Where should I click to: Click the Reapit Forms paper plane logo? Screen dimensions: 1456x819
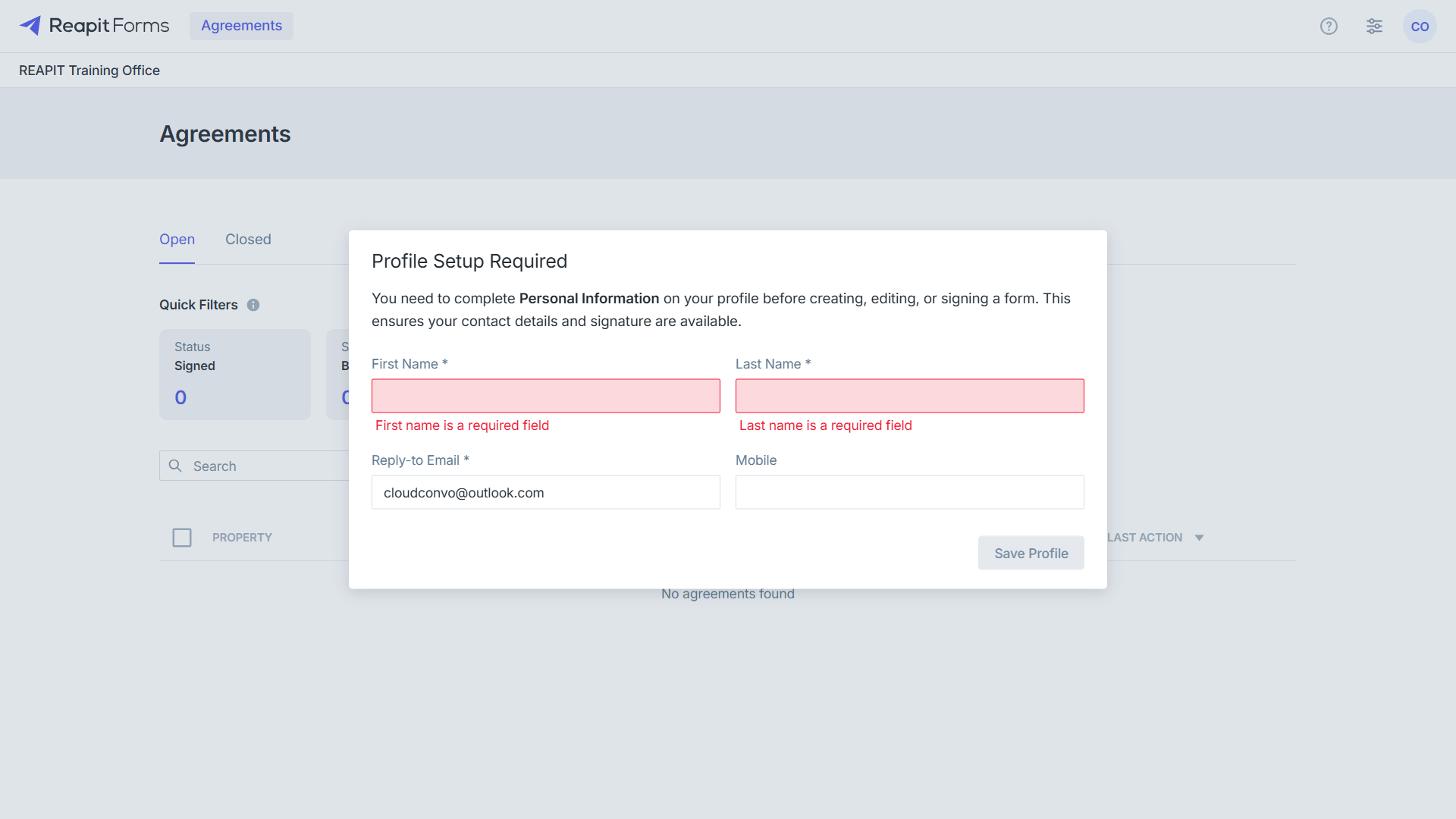30,26
